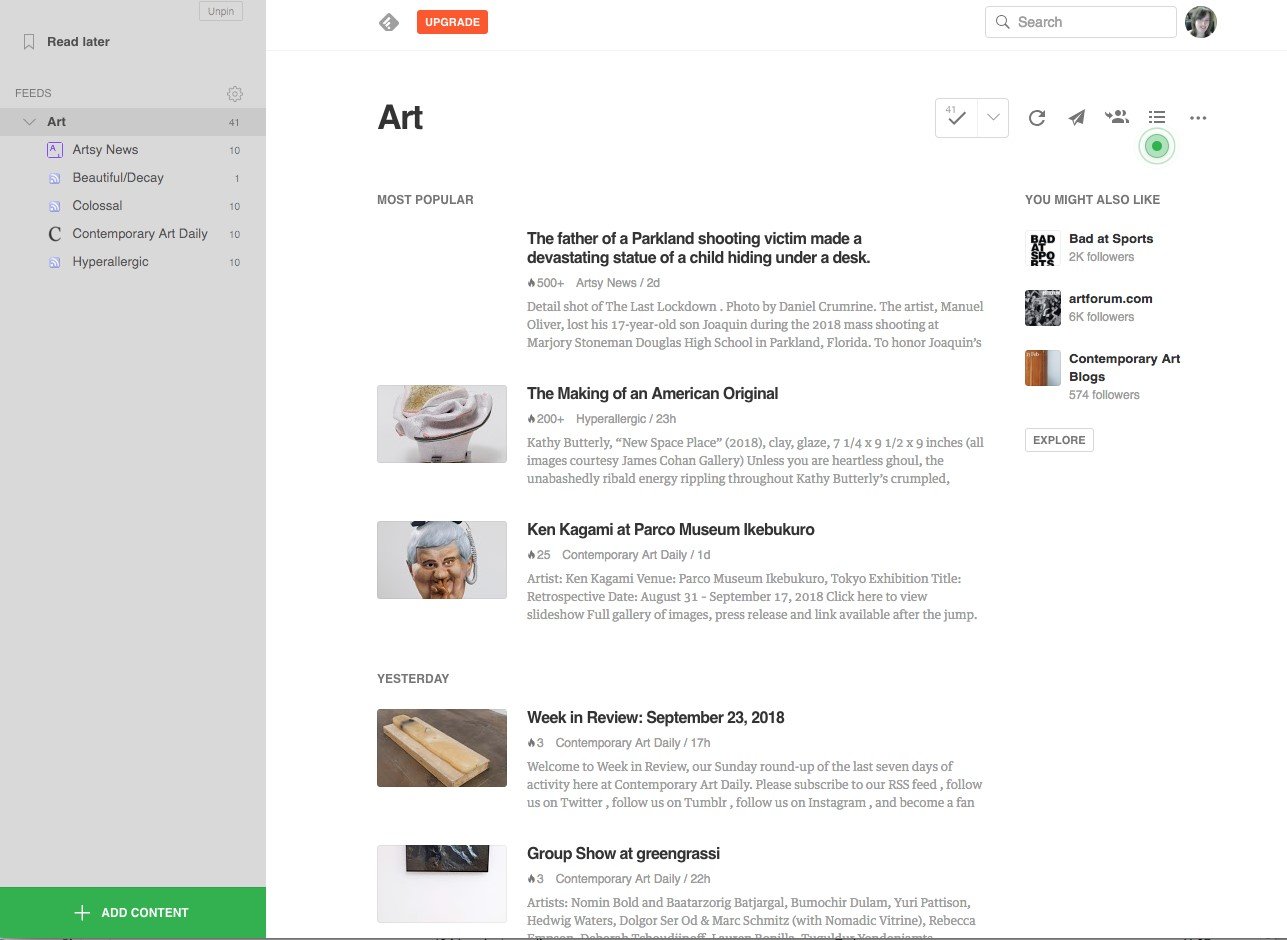This screenshot has width=1287, height=940.
Task: Click the paper plane share icon
Action: point(1077,118)
